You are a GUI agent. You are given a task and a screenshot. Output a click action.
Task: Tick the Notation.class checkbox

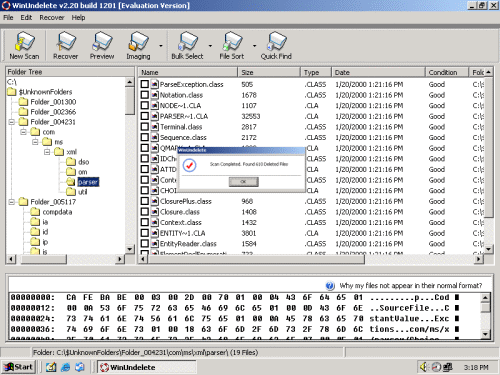tap(144, 95)
